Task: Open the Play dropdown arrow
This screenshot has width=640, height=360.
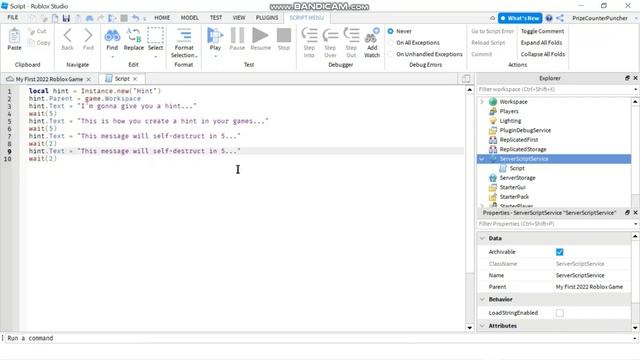Action: [x=215, y=56]
